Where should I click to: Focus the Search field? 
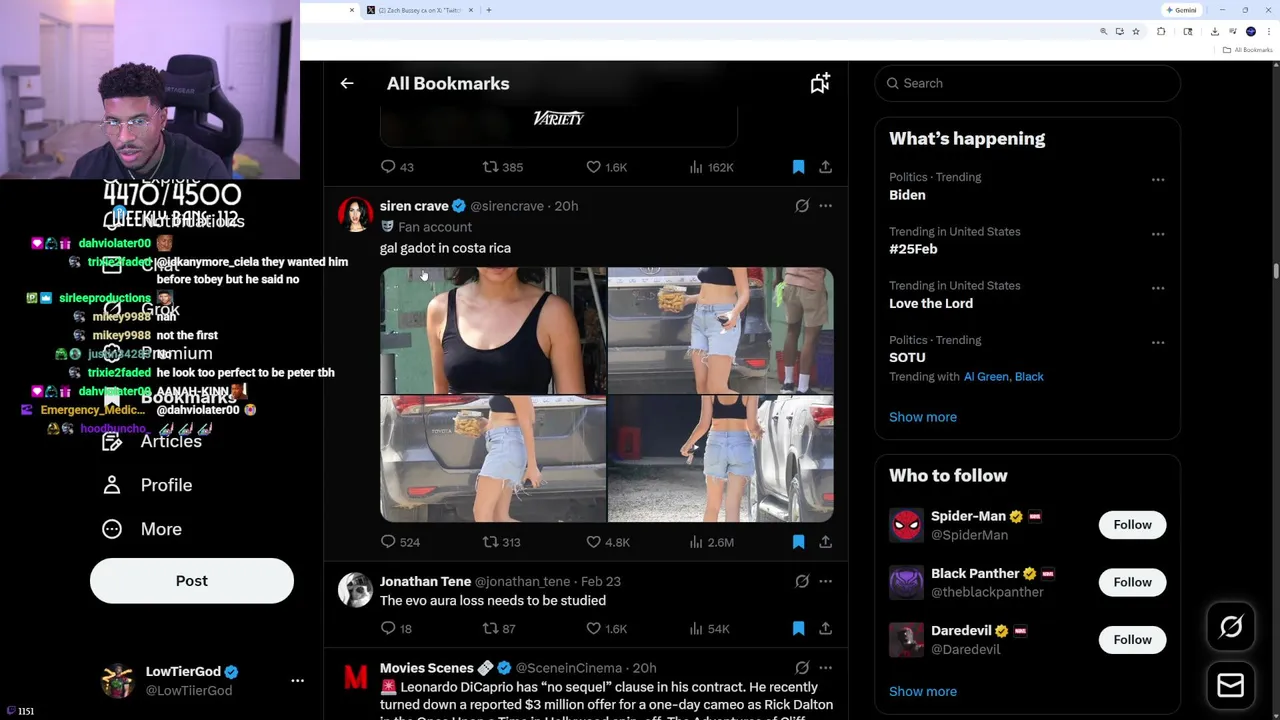pos(1028,83)
